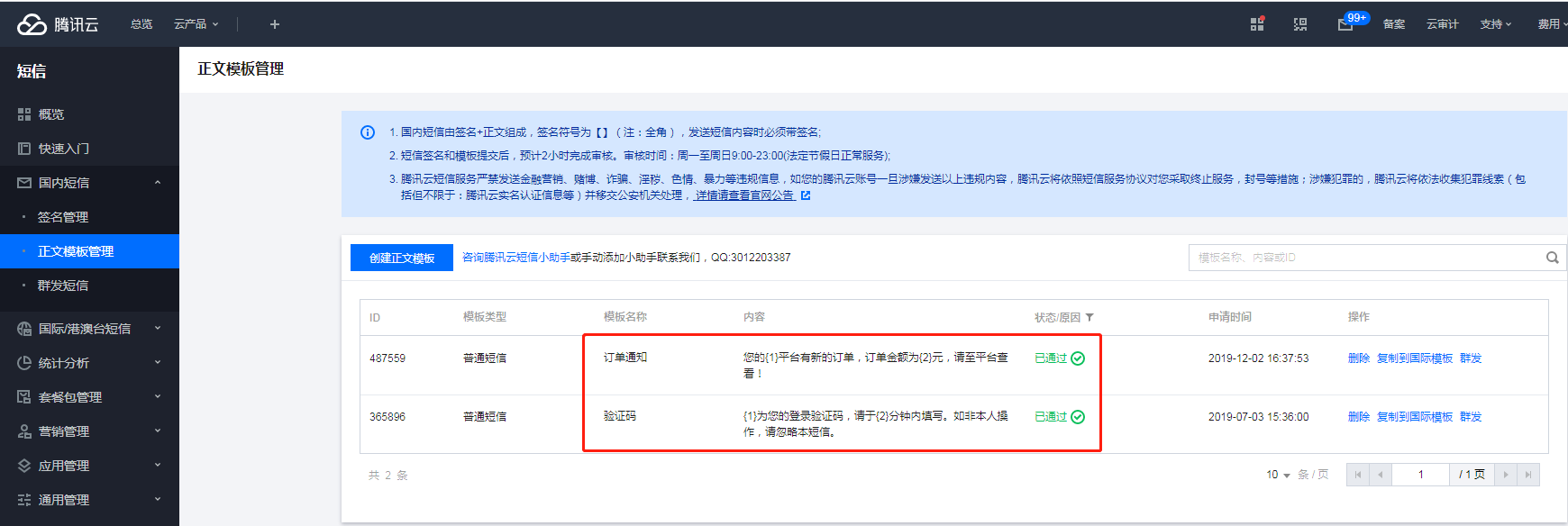
Task: Open the 费用 dropdown menu
Action: point(1552,24)
